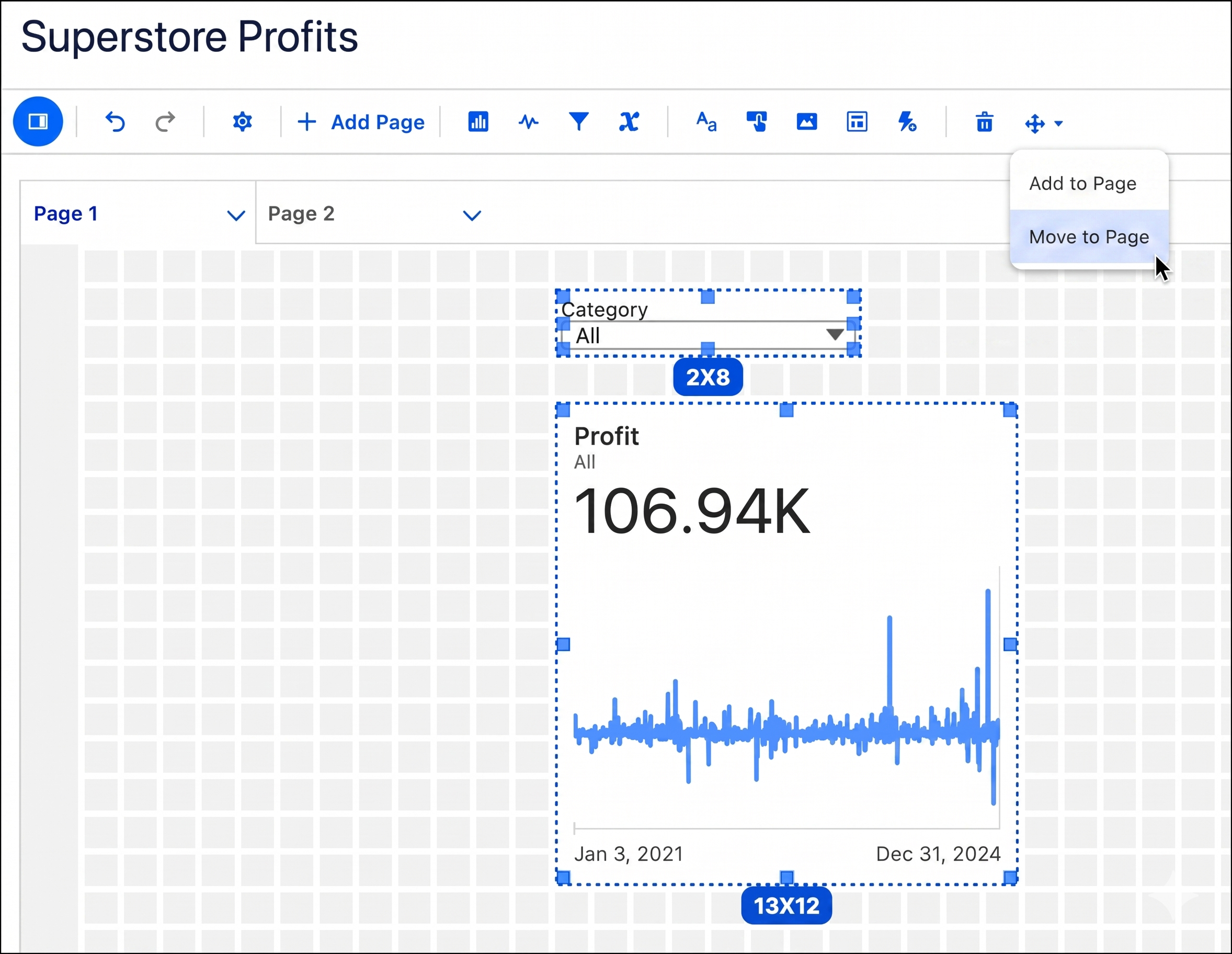Insert a bar chart visualization icon
Screen dimensions: 1232x954
tap(478, 122)
